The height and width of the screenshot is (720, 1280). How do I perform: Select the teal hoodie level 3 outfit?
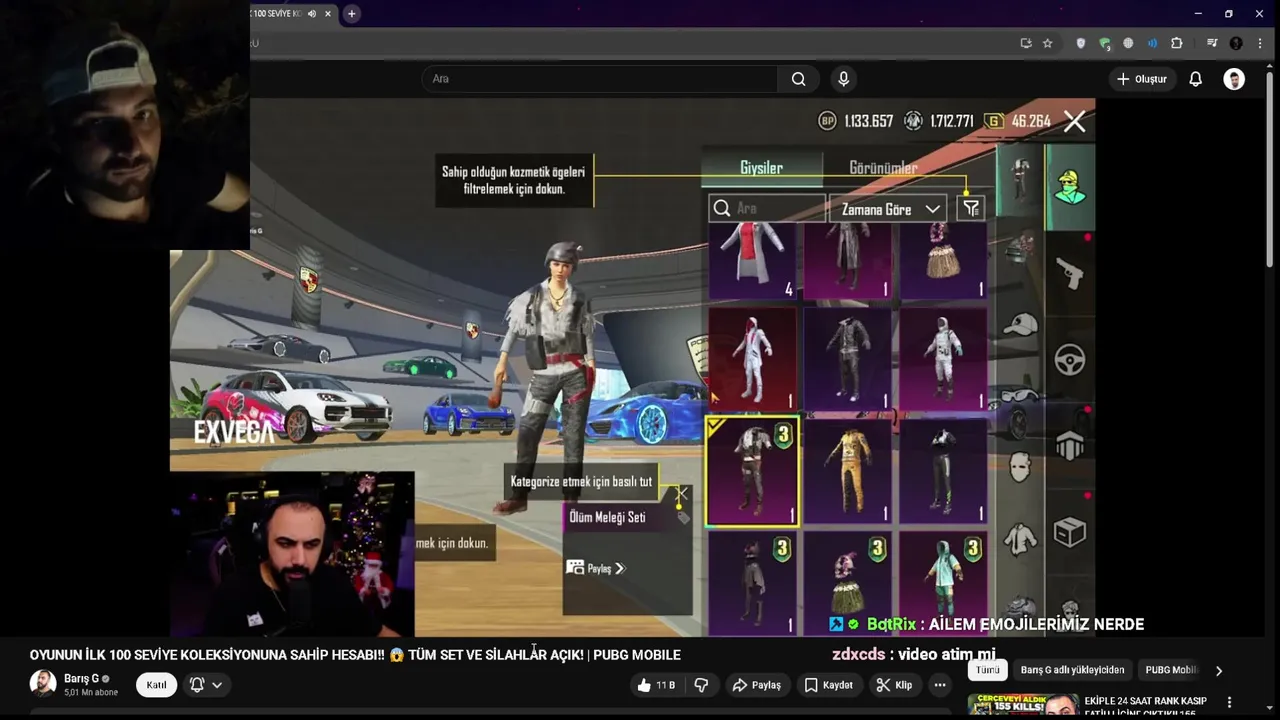tap(943, 583)
